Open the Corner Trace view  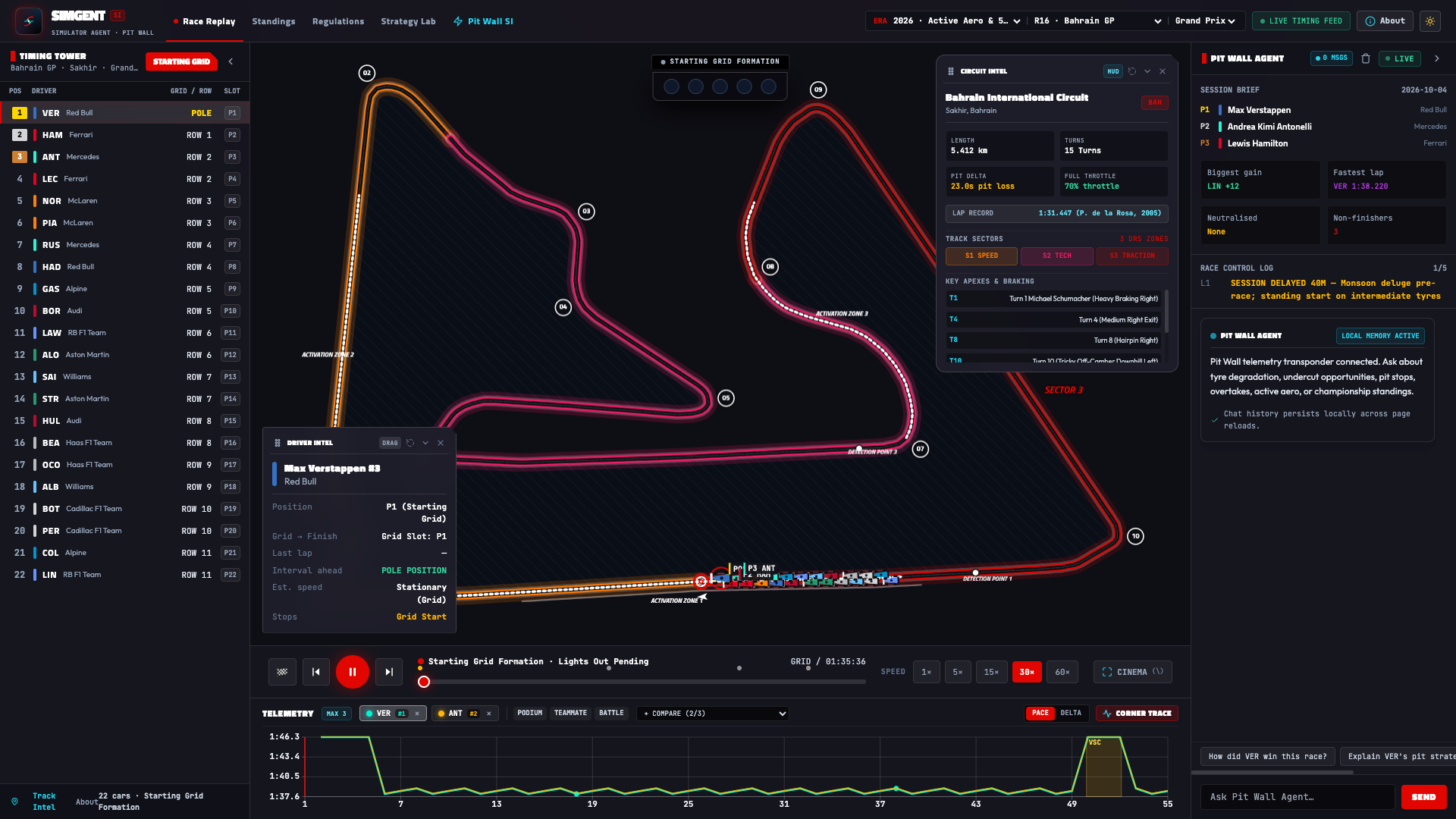[x=1137, y=714]
